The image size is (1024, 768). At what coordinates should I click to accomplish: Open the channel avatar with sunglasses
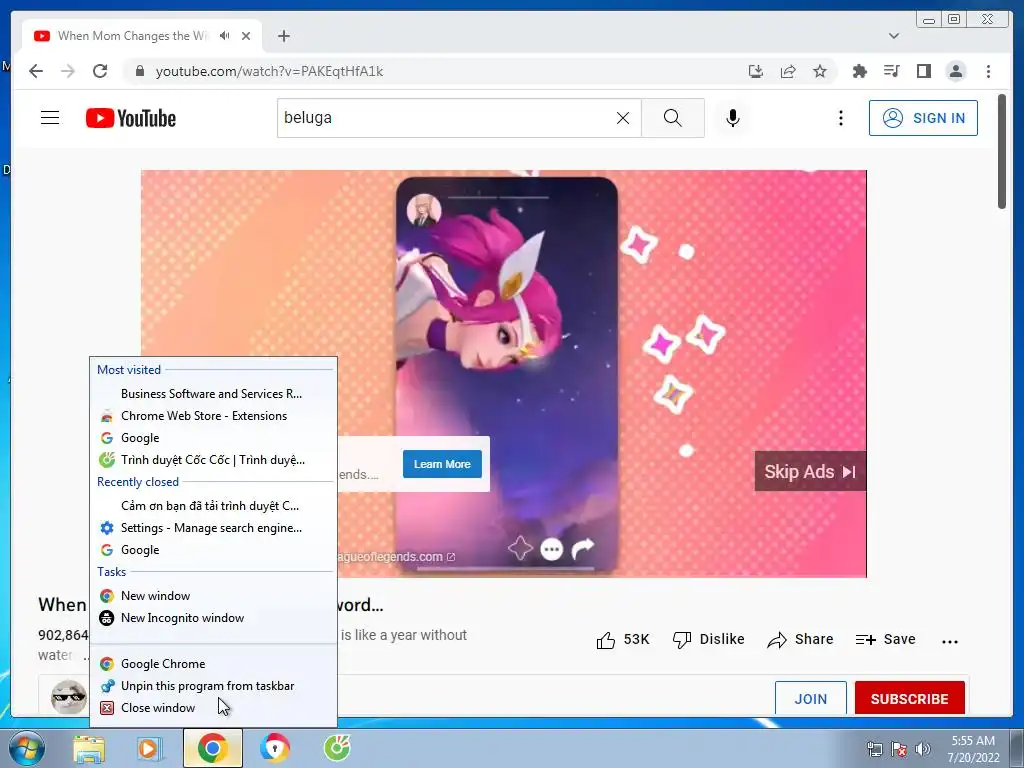[x=69, y=696]
